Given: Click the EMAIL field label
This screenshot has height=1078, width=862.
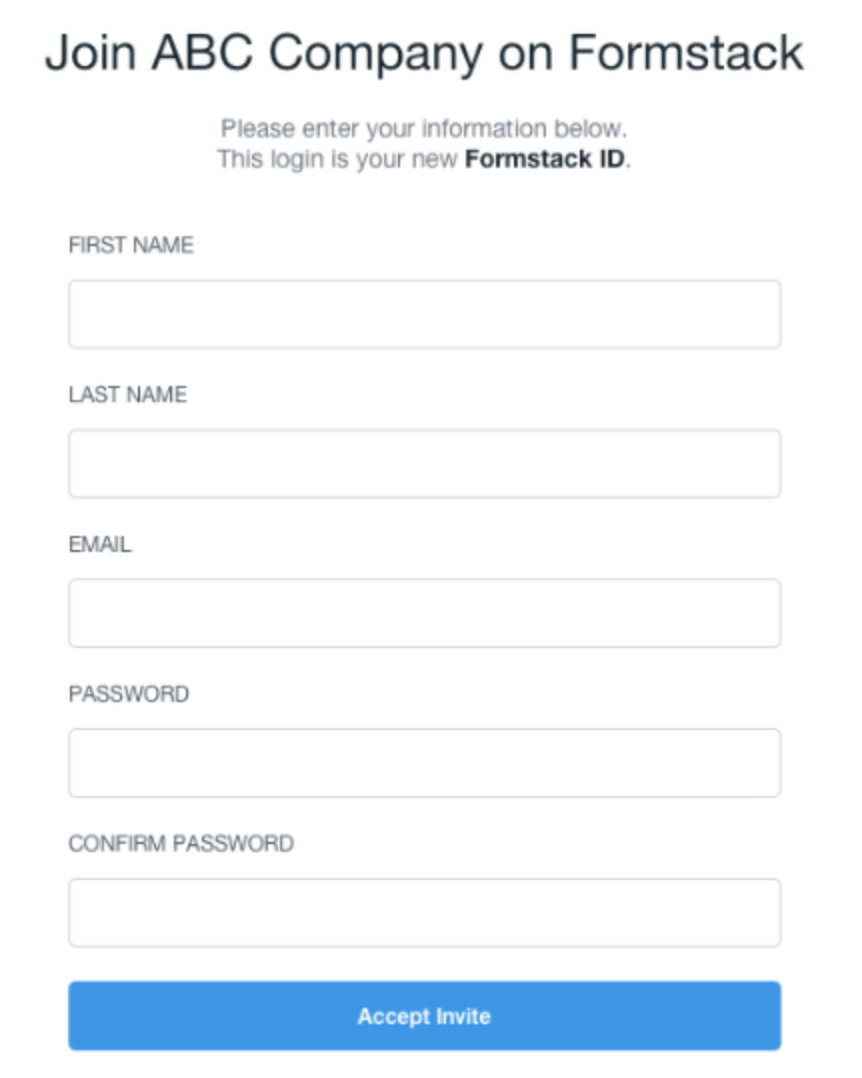Looking at the screenshot, I should pos(100,545).
